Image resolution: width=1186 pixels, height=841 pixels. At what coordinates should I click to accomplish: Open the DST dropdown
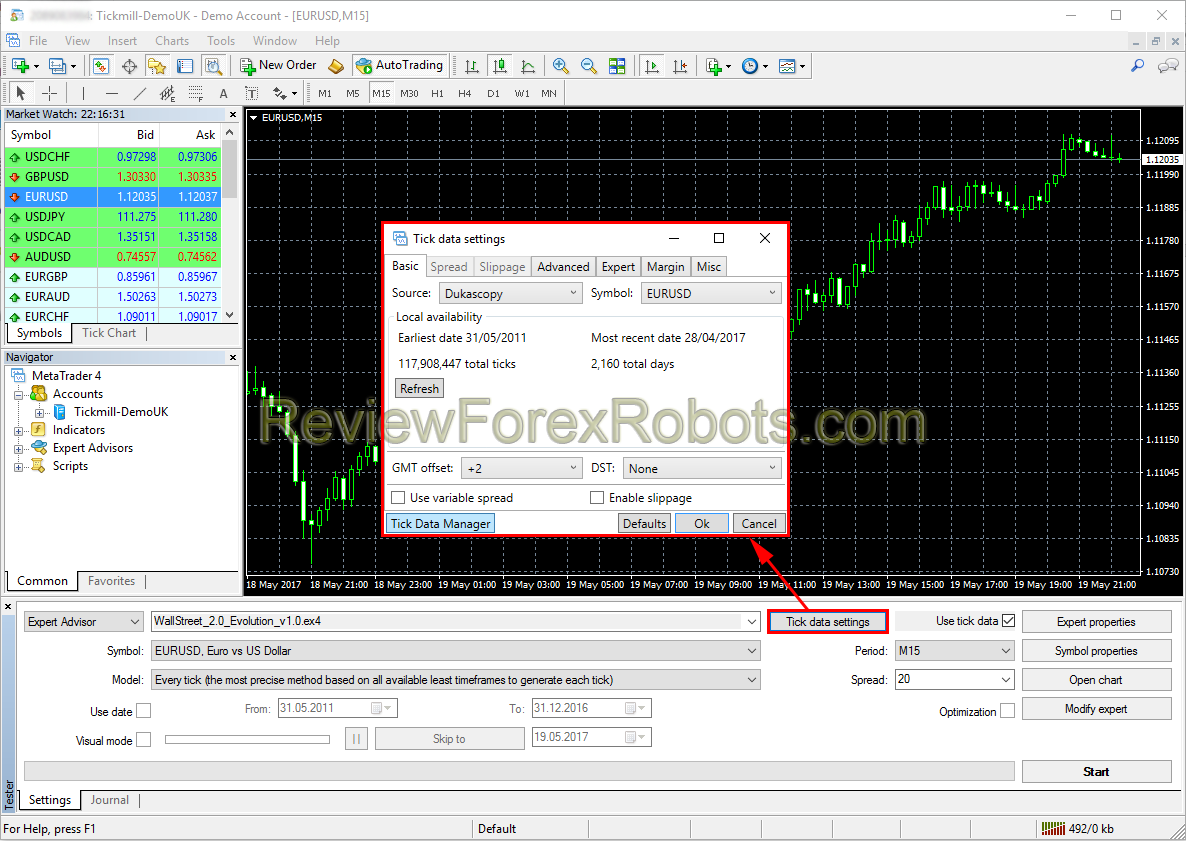[x=702, y=468]
